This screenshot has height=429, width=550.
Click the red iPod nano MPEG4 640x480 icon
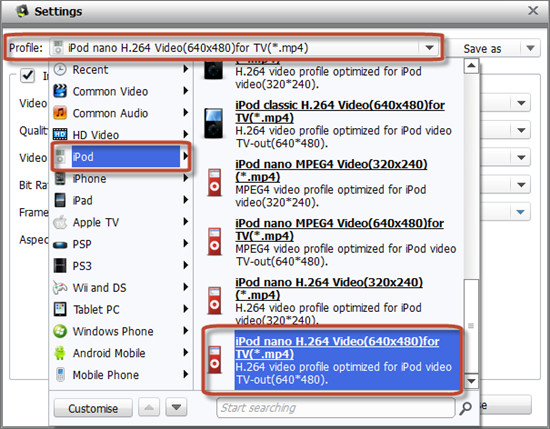click(215, 241)
